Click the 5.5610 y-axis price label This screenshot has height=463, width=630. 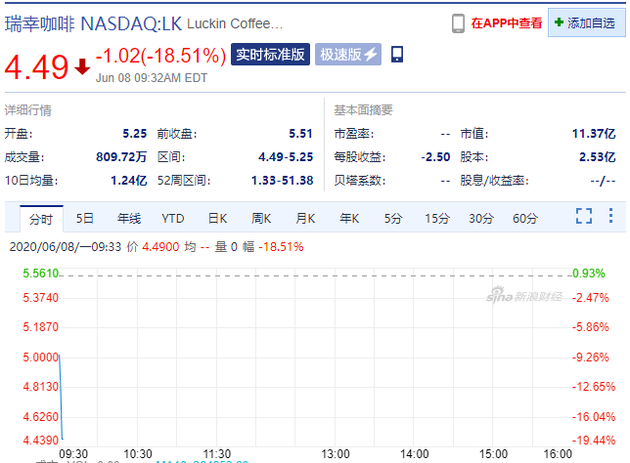coord(41,273)
